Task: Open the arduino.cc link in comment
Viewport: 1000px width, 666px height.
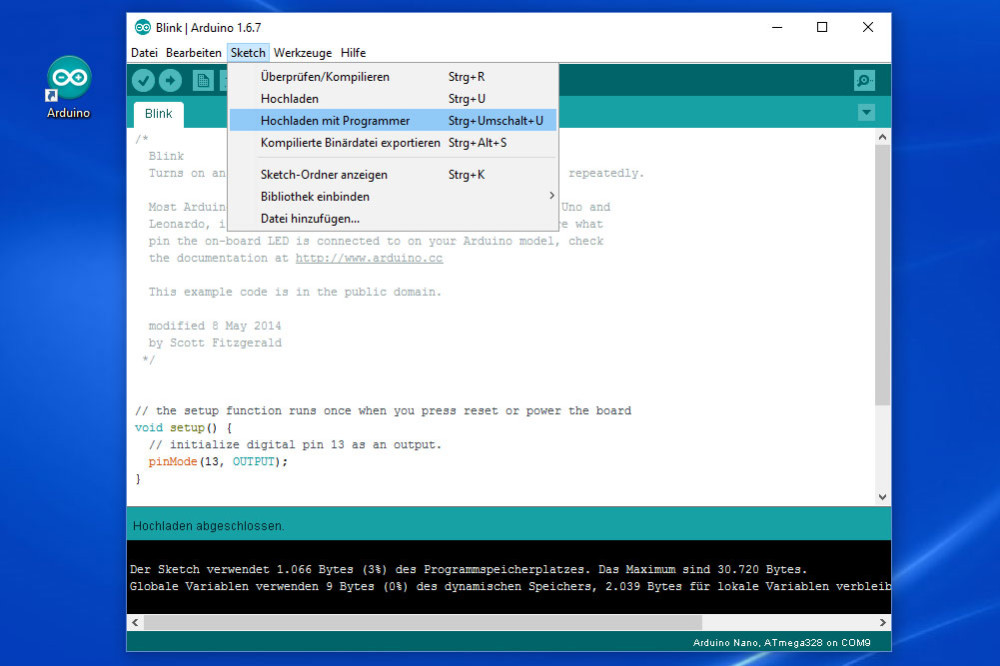Action: pos(368,258)
